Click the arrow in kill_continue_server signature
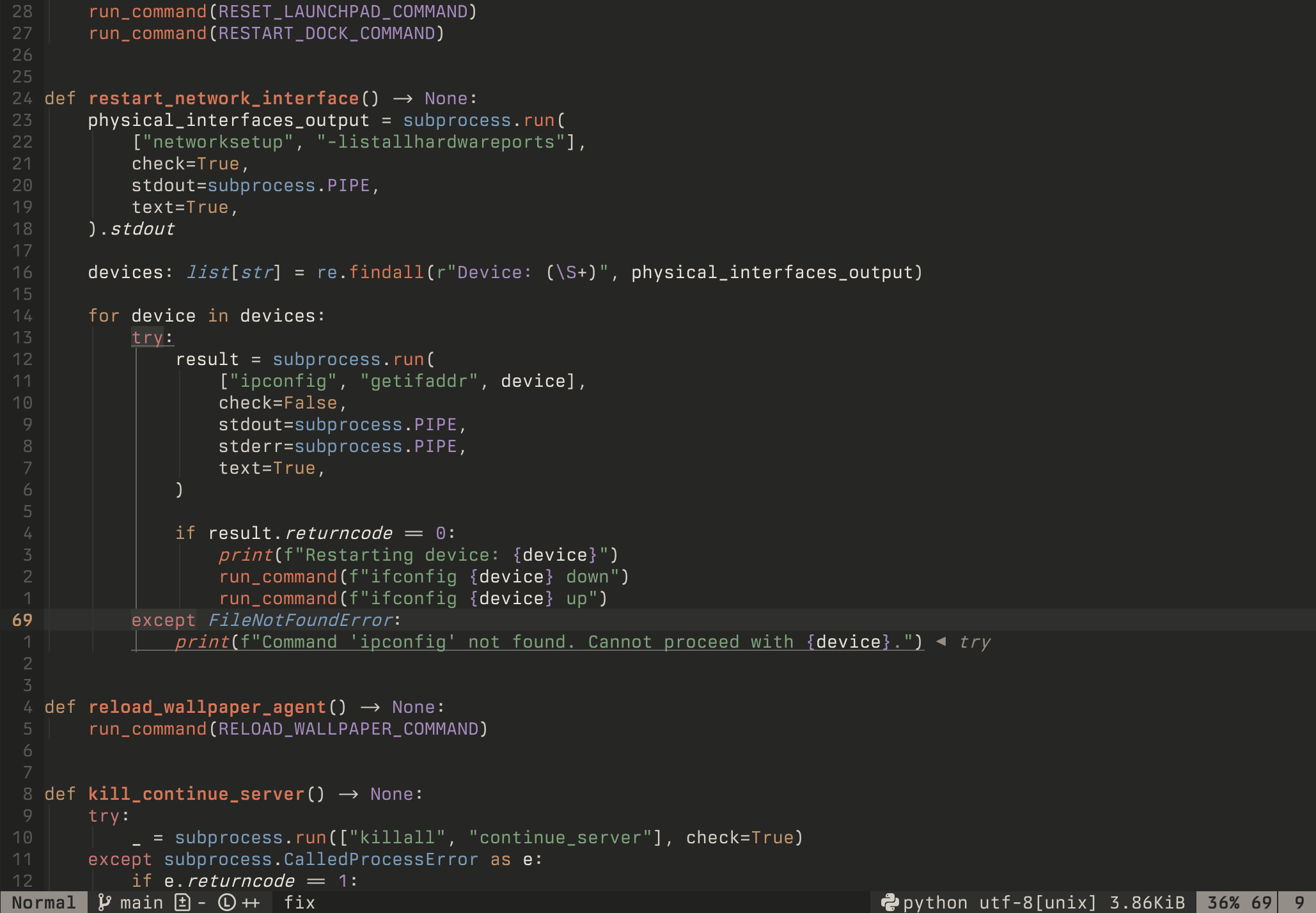The image size is (1316, 913). pyautogui.click(x=348, y=794)
